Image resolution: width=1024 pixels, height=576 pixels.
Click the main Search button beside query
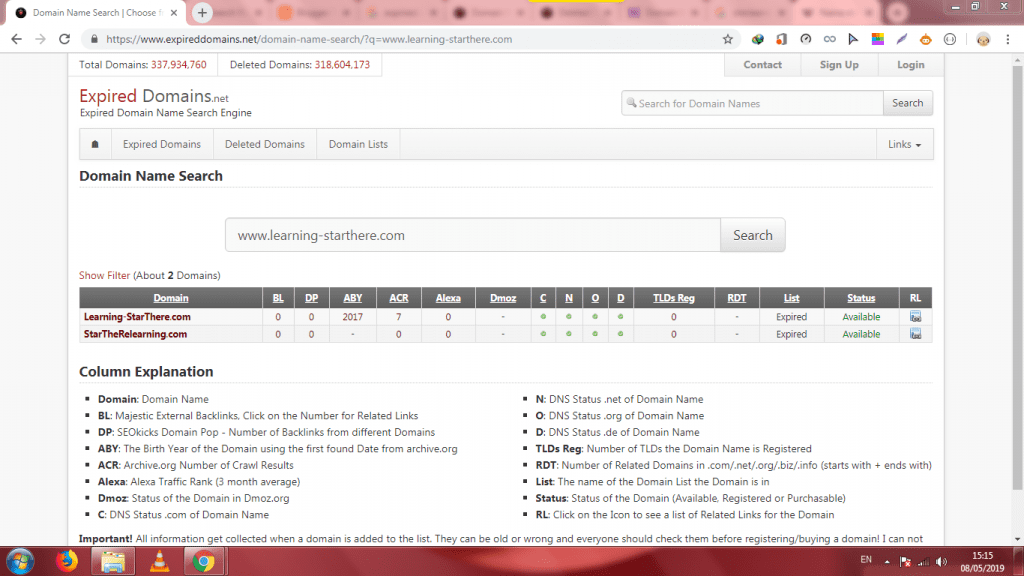(x=752, y=235)
